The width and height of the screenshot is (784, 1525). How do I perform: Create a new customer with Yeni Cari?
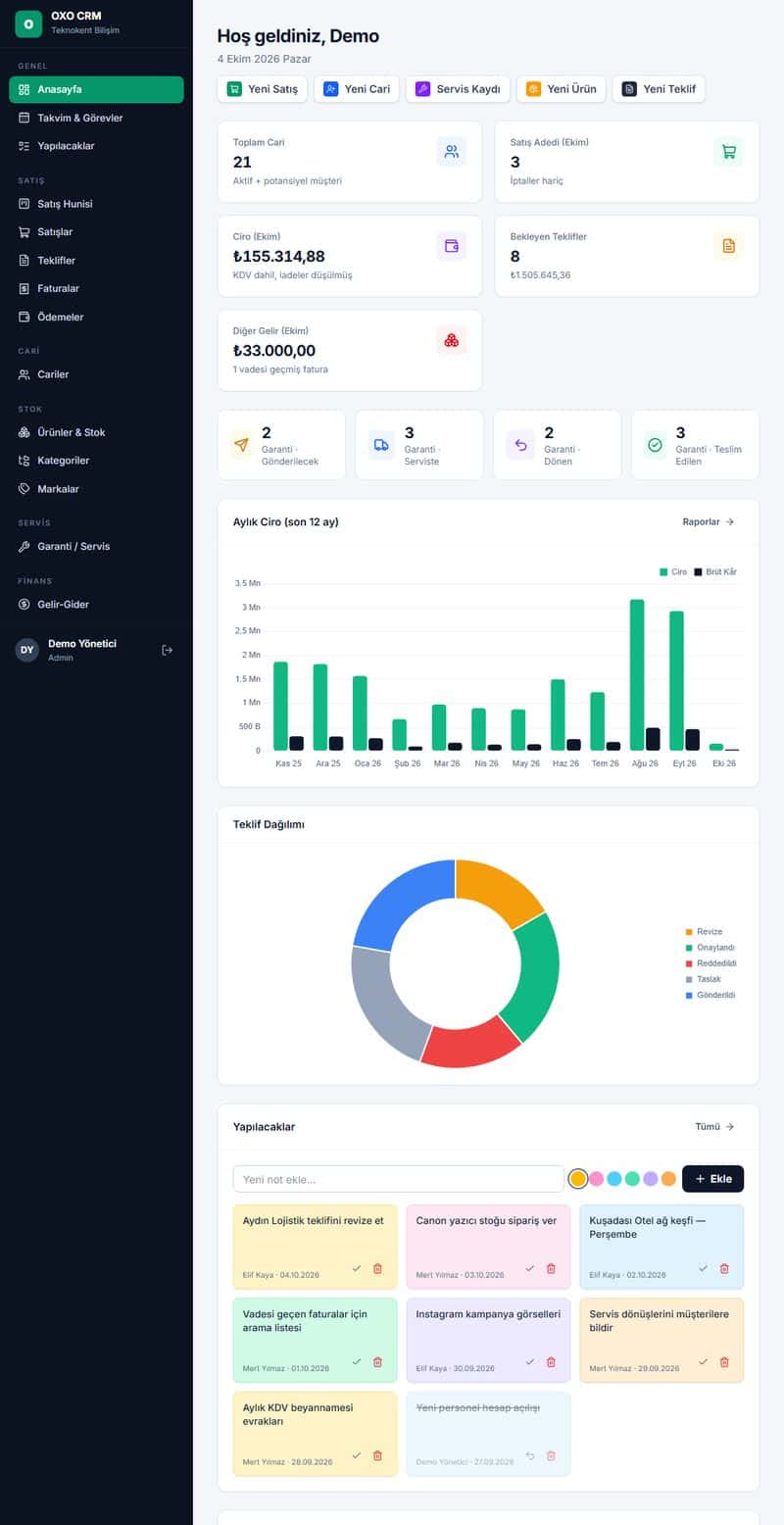pos(357,89)
